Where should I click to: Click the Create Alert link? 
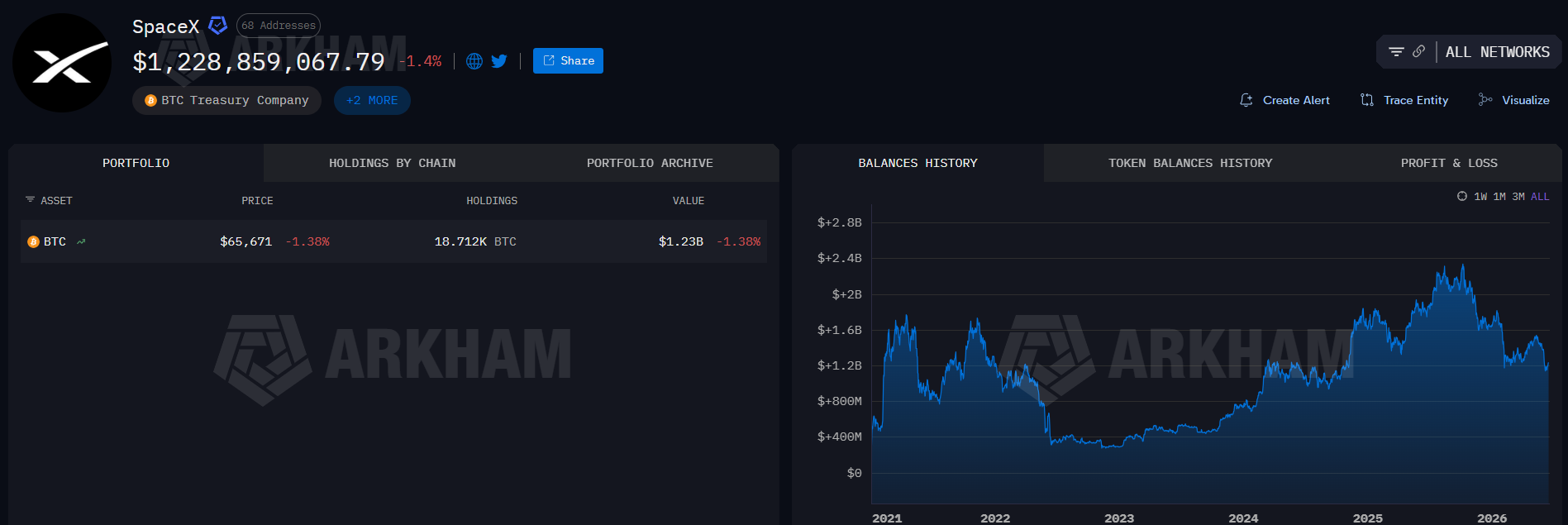point(1296,100)
